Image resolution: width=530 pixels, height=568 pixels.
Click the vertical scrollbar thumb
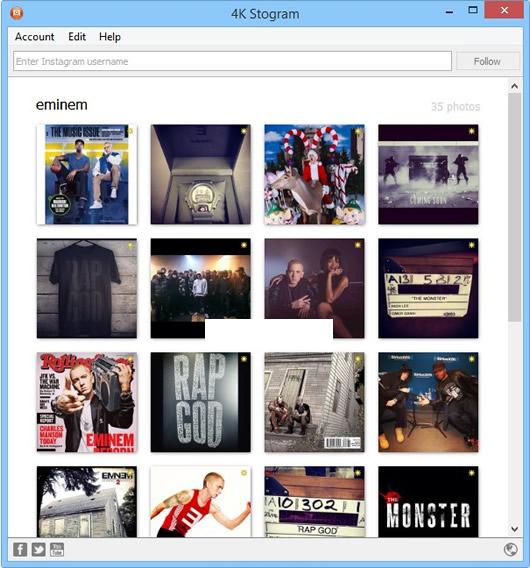(514, 207)
